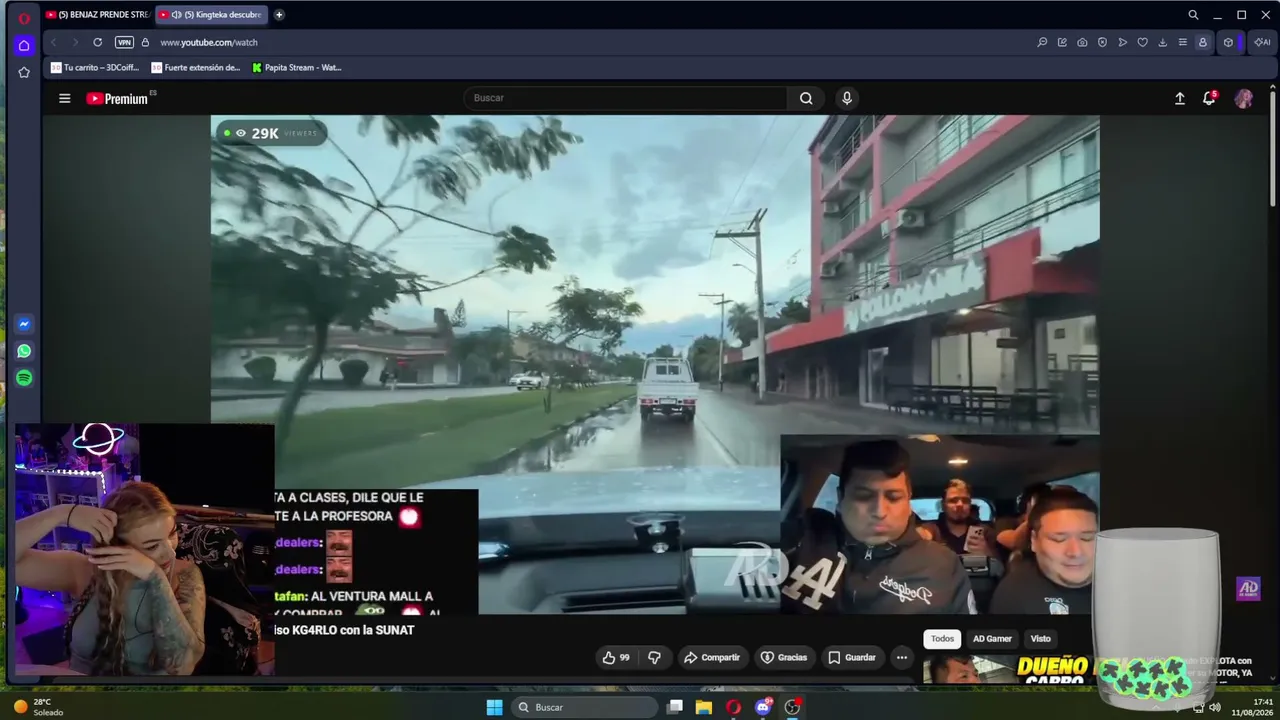Like the video with thumbs up
Screen dimensions: 1280x720
click(x=616, y=657)
